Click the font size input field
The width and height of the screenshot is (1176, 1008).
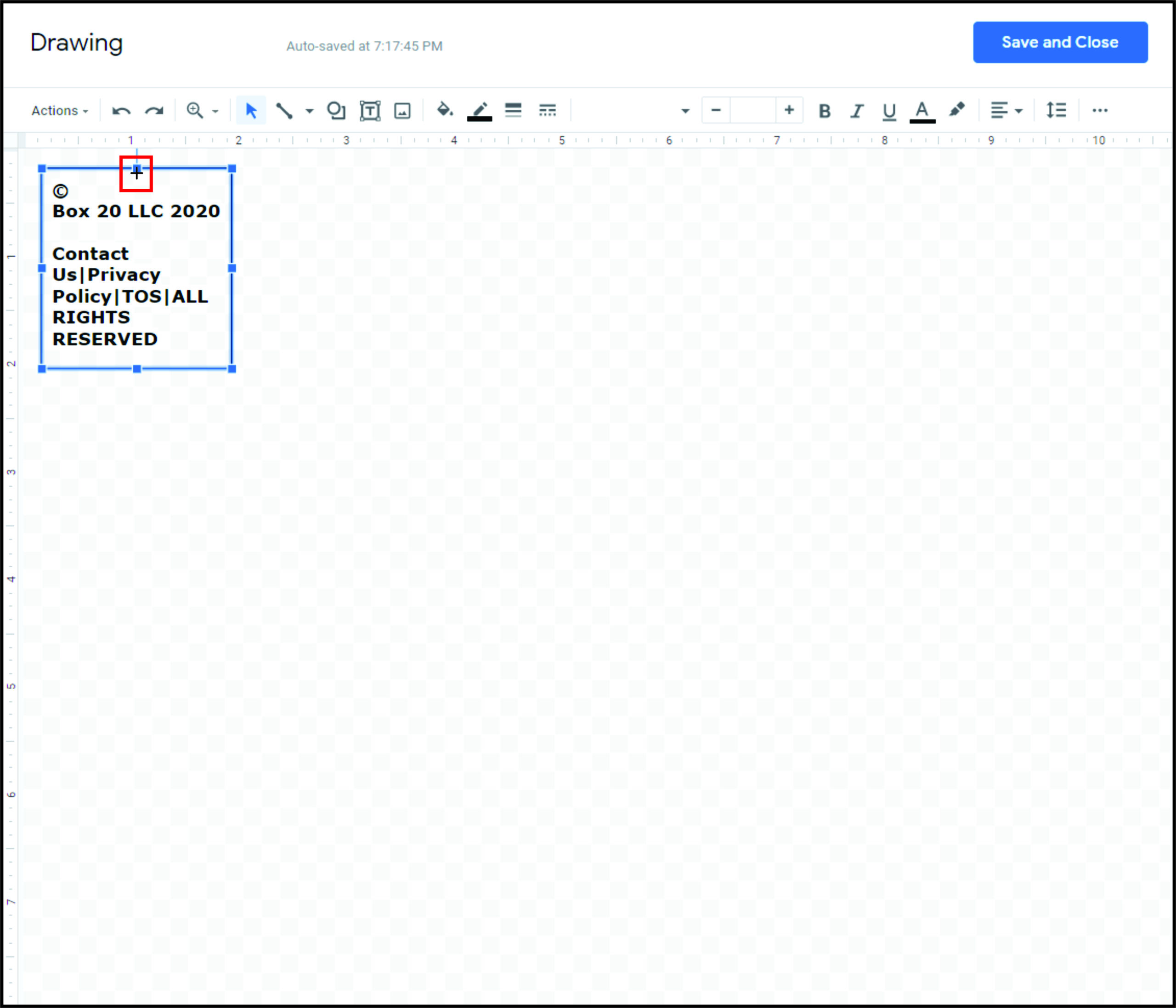pos(752,110)
